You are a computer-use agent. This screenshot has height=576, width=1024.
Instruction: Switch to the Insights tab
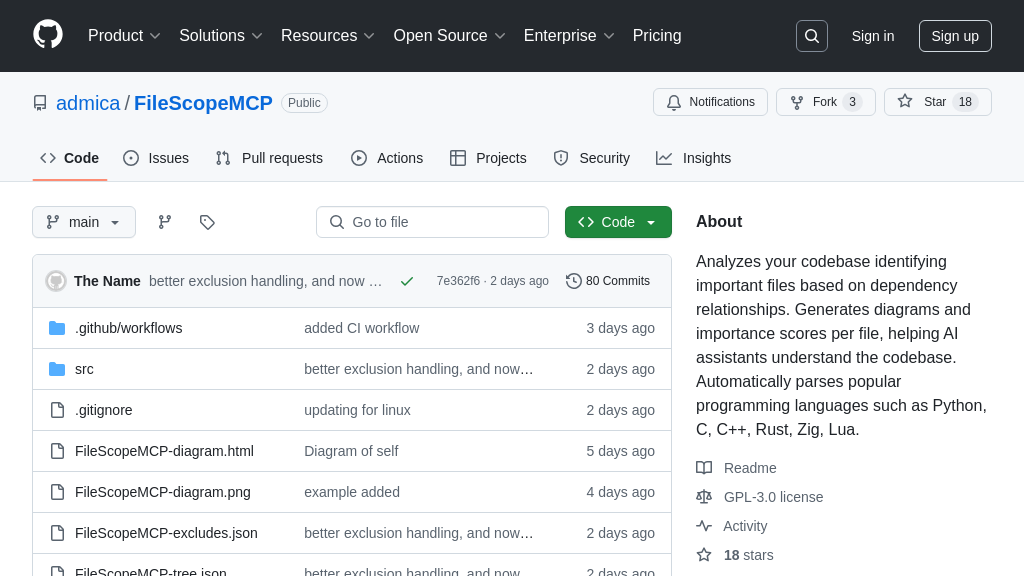(694, 158)
